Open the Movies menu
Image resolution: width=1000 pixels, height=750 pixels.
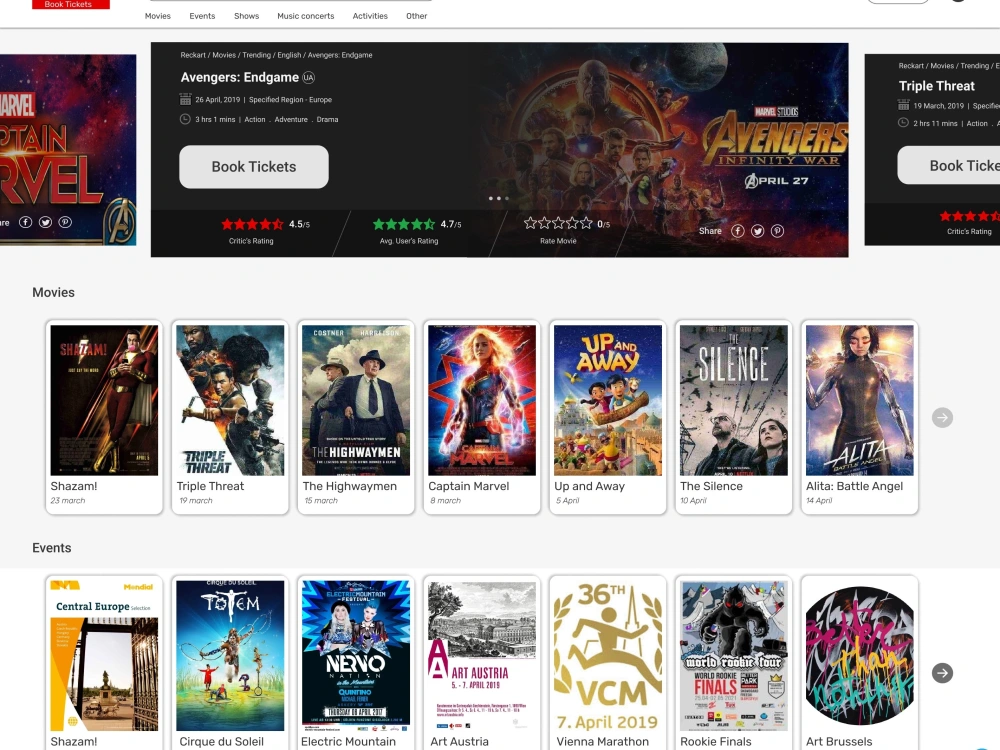pyautogui.click(x=158, y=16)
